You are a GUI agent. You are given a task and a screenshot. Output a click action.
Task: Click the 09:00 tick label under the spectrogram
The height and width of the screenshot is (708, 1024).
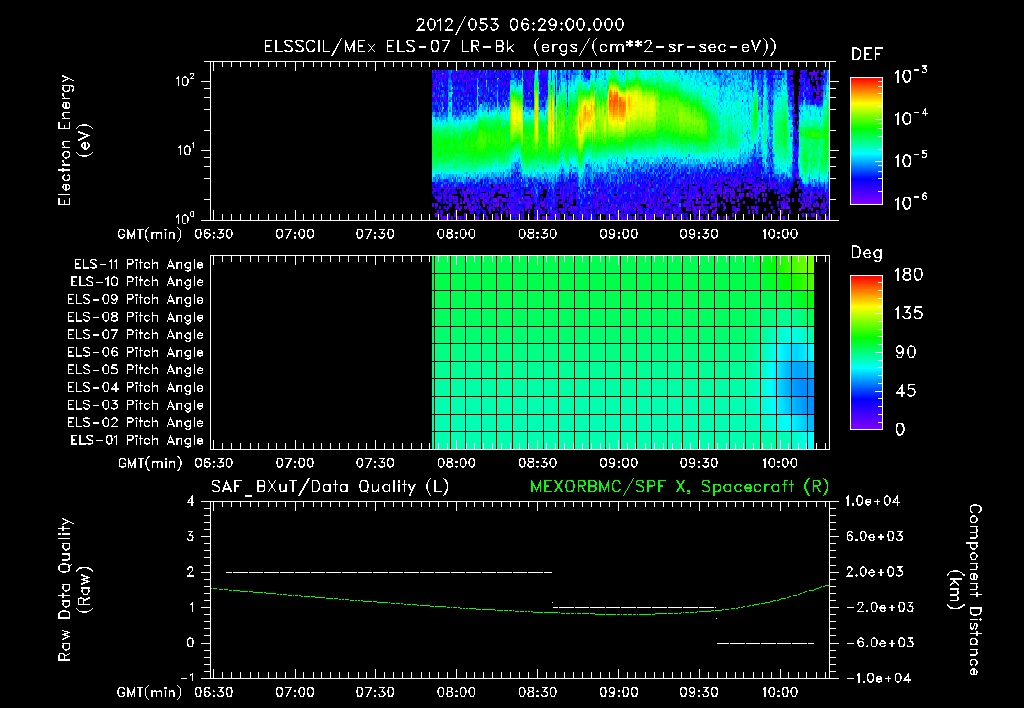click(618, 234)
